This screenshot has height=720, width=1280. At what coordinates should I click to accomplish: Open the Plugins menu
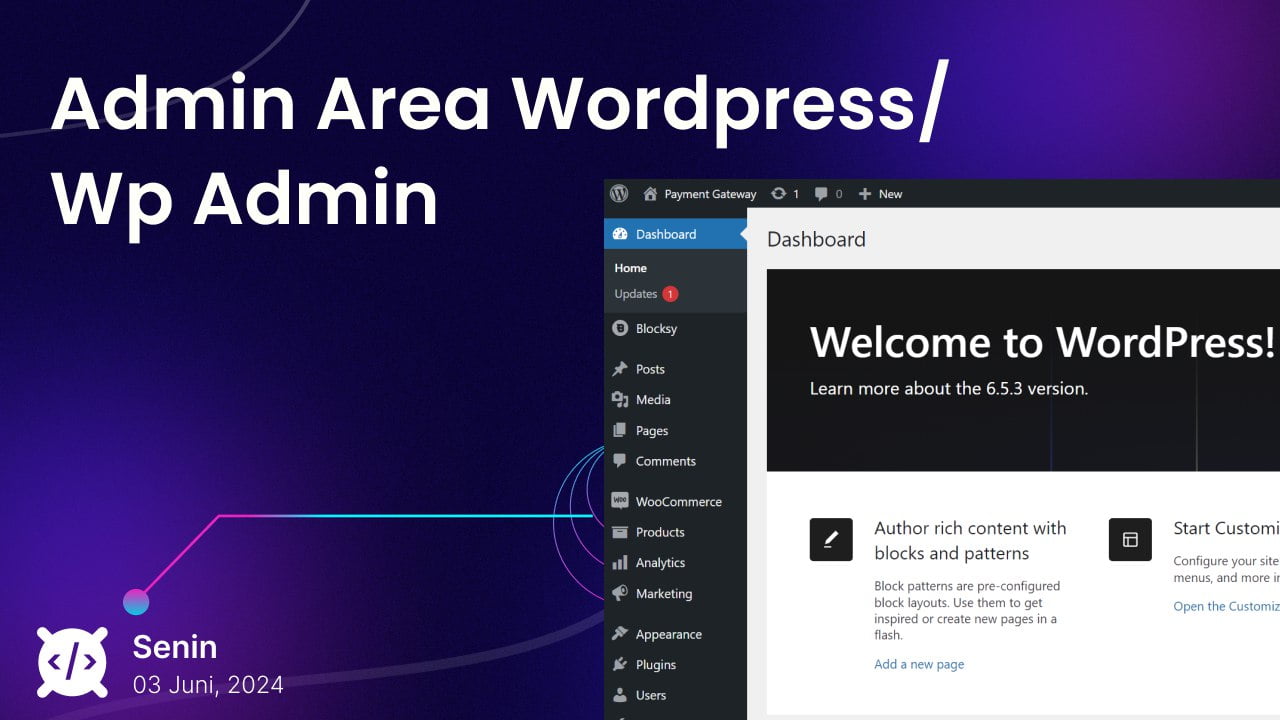pos(656,665)
